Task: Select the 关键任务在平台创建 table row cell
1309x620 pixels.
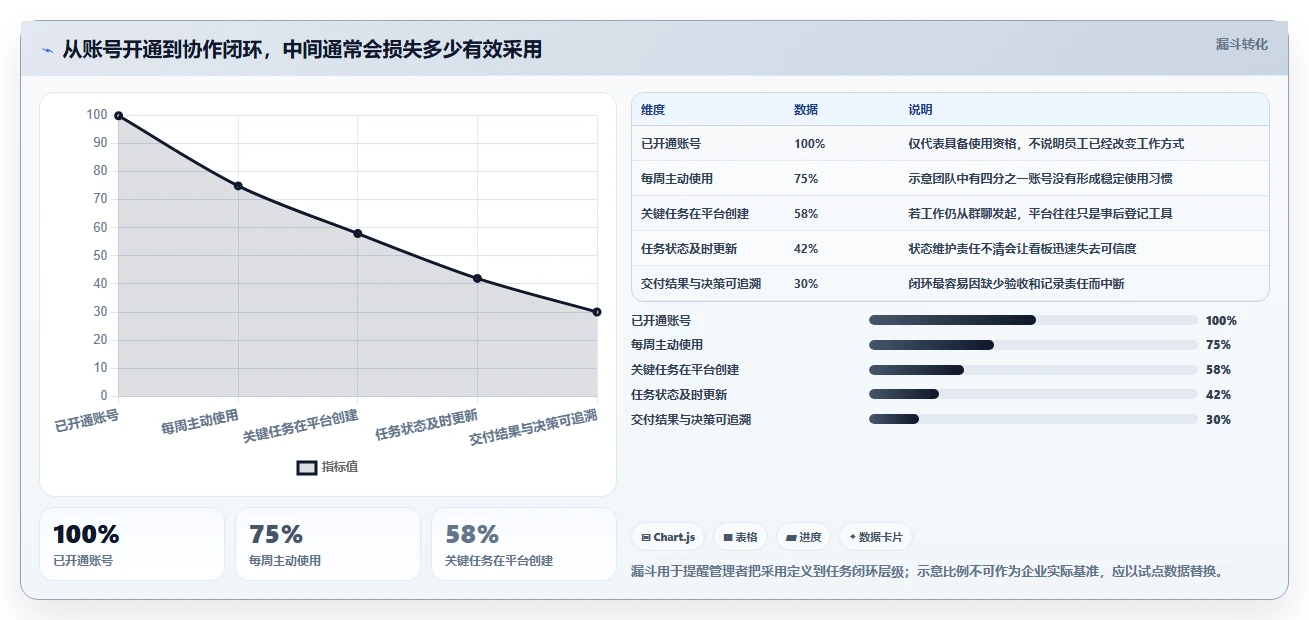Action: [x=695, y=214]
